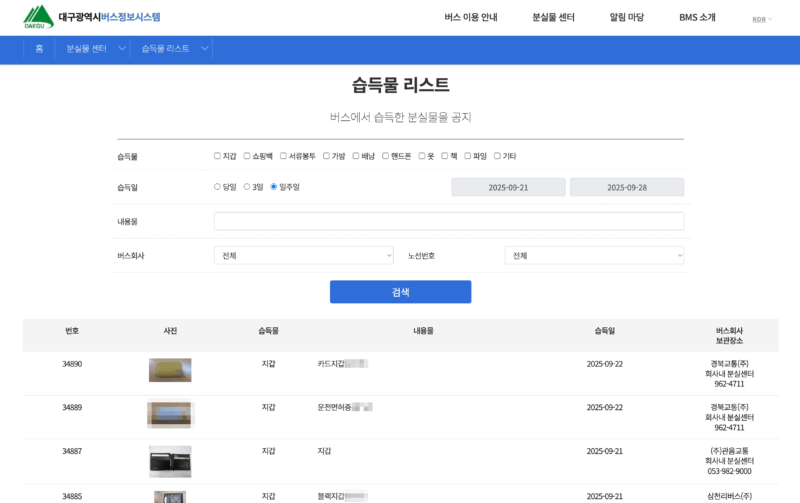The height and width of the screenshot is (503, 800).
Task: Choose the 3일 date range radio
Action: (x=247, y=187)
